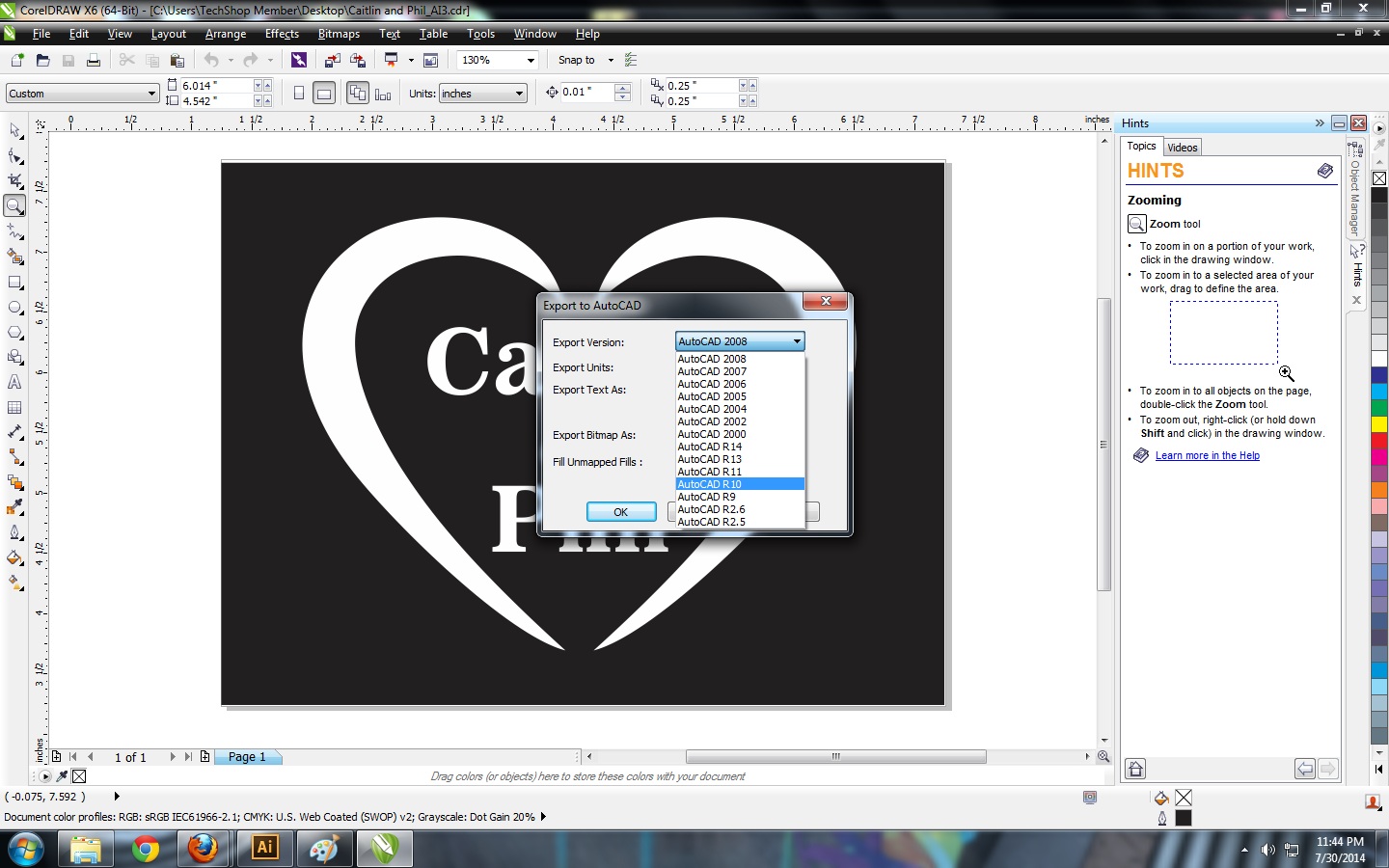
Task: Open the page size Custom dropdown
Action: tap(82, 94)
